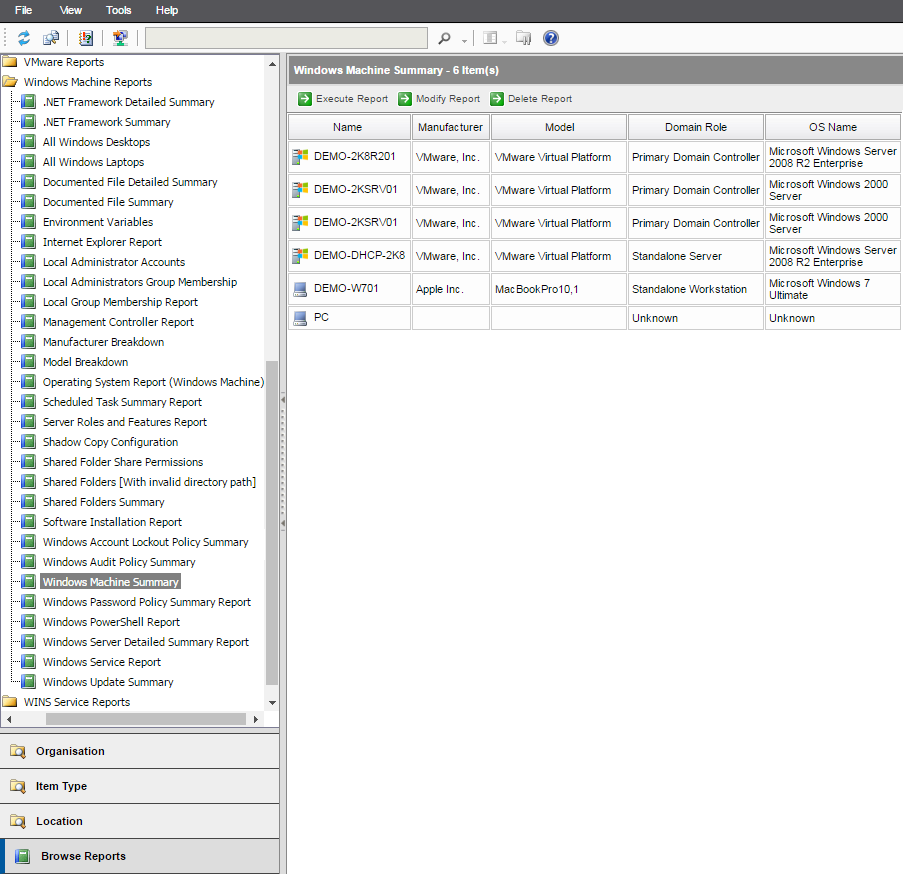
Task: Open the notebook help toolbar icon
Action: (86, 37)
